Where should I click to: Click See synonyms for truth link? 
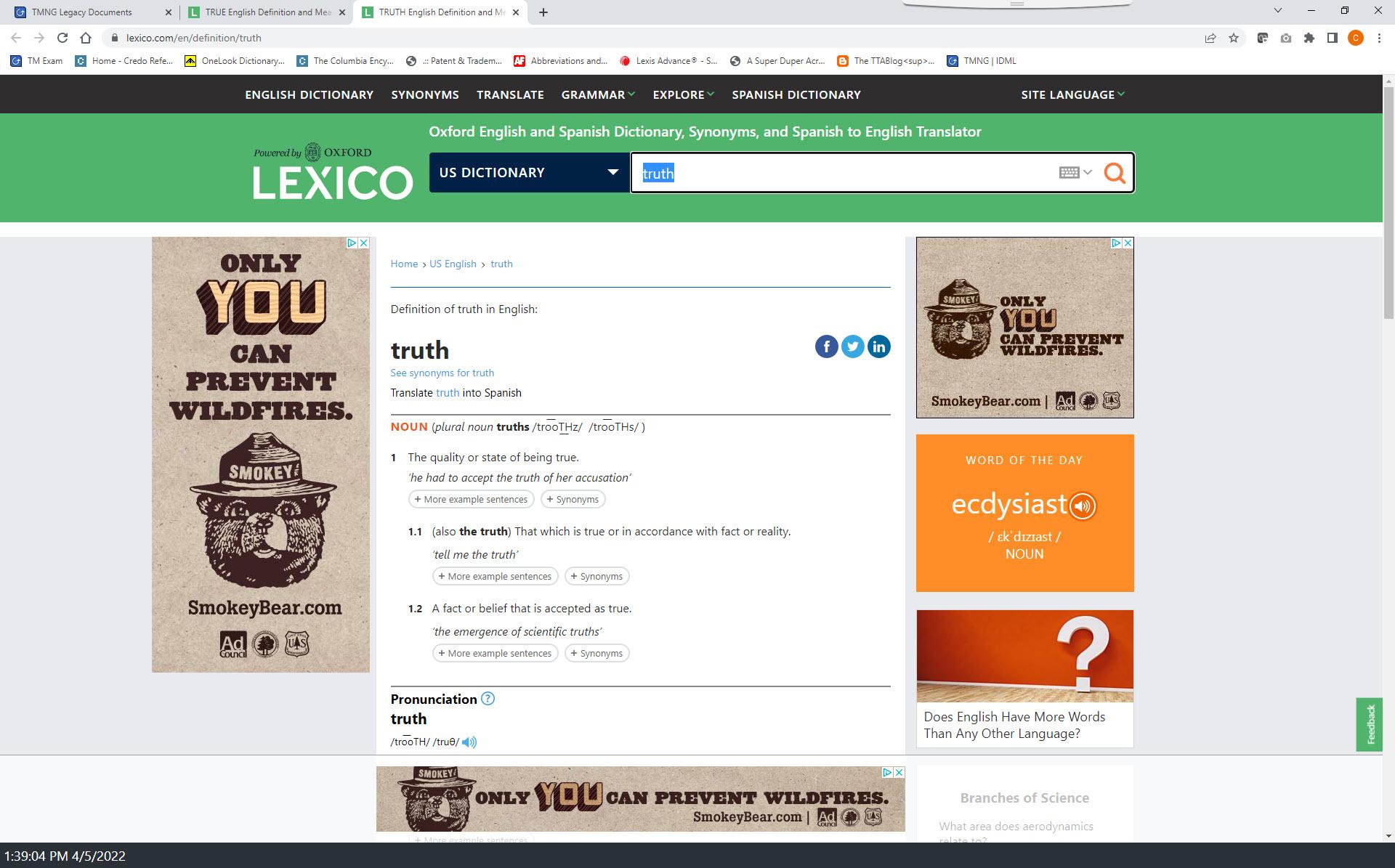click(442, 373)
